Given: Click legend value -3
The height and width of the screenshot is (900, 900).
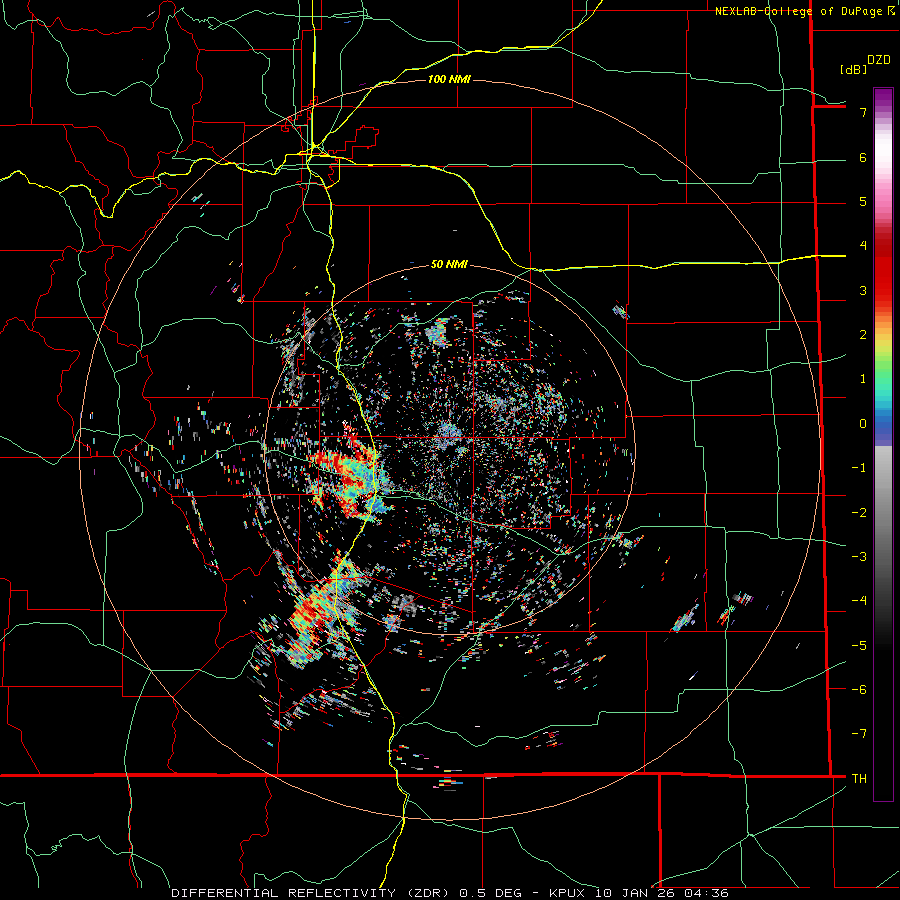Looking at the screenshot, I should (x=859, y=556).
